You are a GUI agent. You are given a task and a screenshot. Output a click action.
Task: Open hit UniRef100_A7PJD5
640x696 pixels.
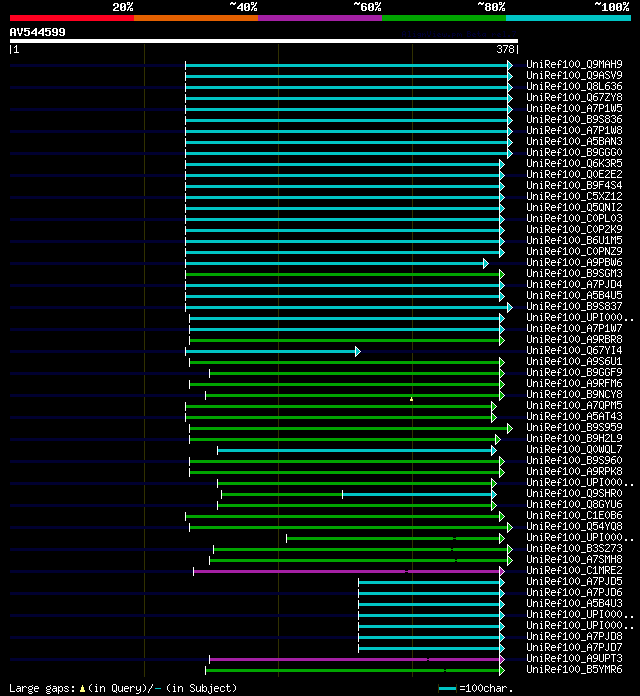pyautogui.click(x=574, y=581)
